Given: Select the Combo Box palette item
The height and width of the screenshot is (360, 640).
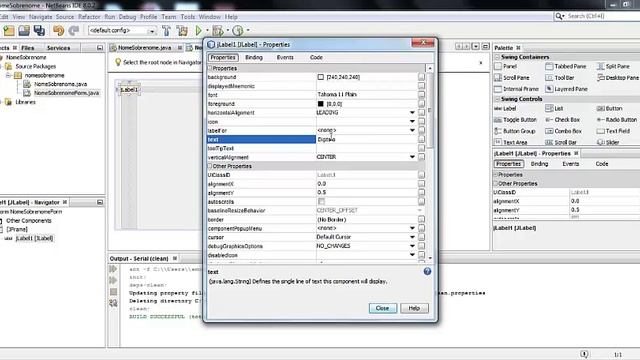Looking at the screenshot, I should tap(563, 131).
